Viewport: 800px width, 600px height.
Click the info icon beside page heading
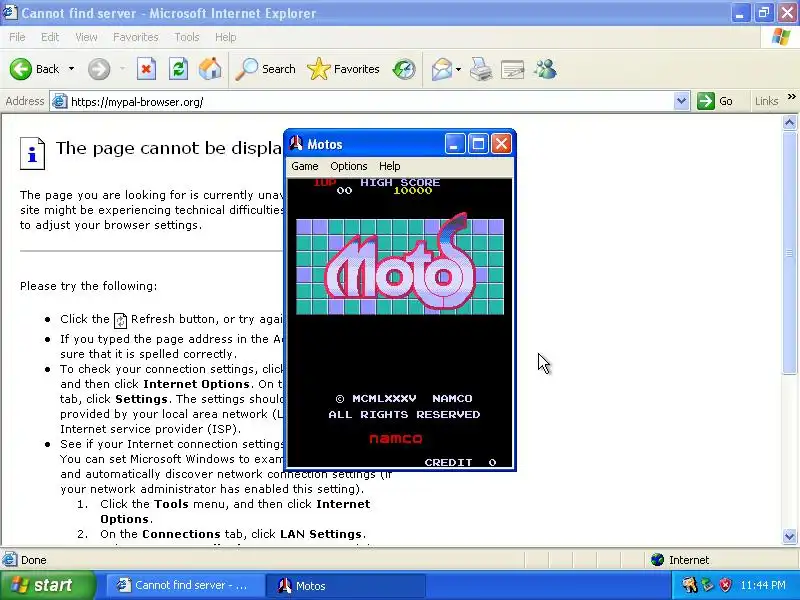(32, 153)
